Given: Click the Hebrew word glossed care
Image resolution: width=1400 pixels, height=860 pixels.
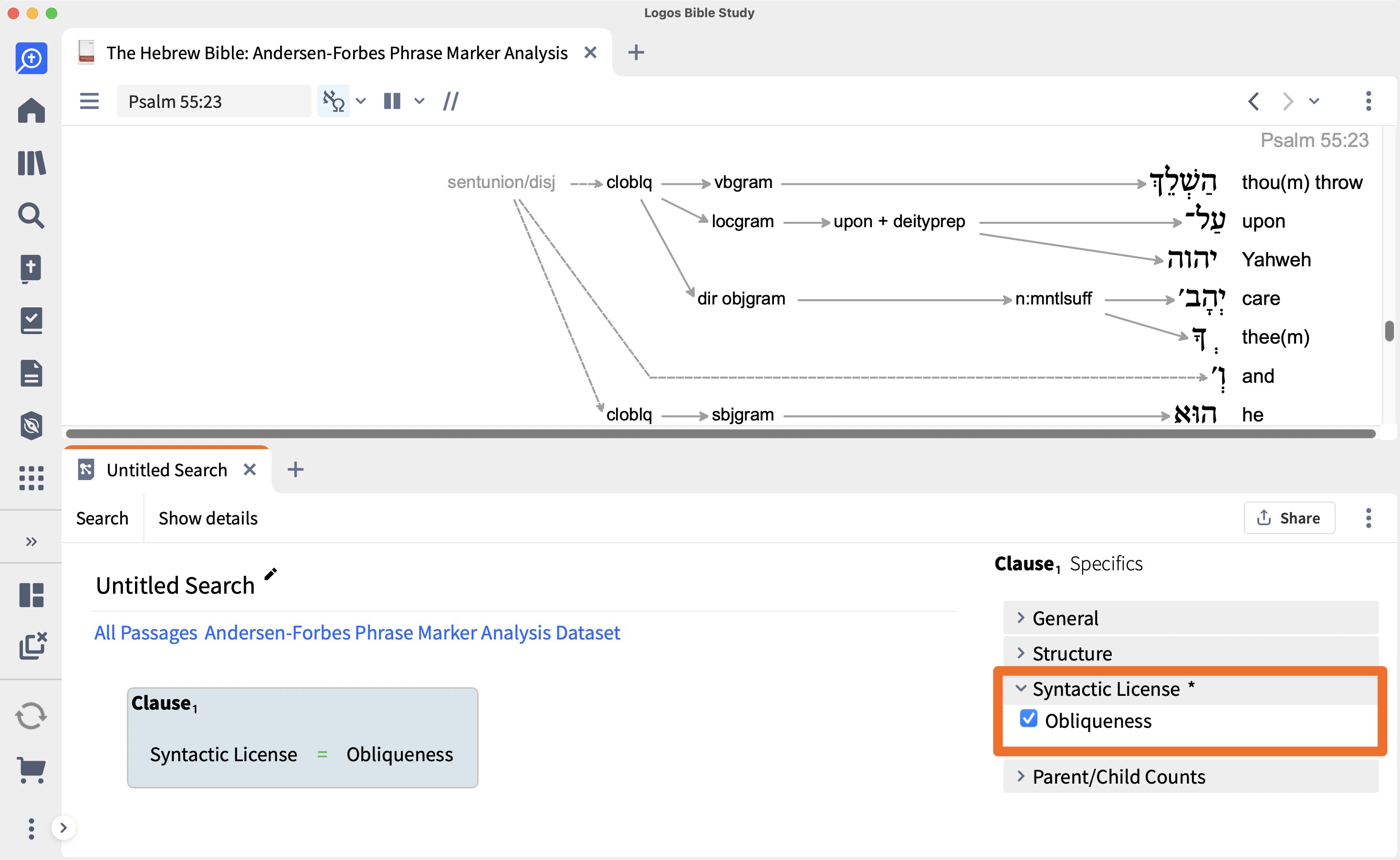Looking at the screenshot, I should [1201, 299].
